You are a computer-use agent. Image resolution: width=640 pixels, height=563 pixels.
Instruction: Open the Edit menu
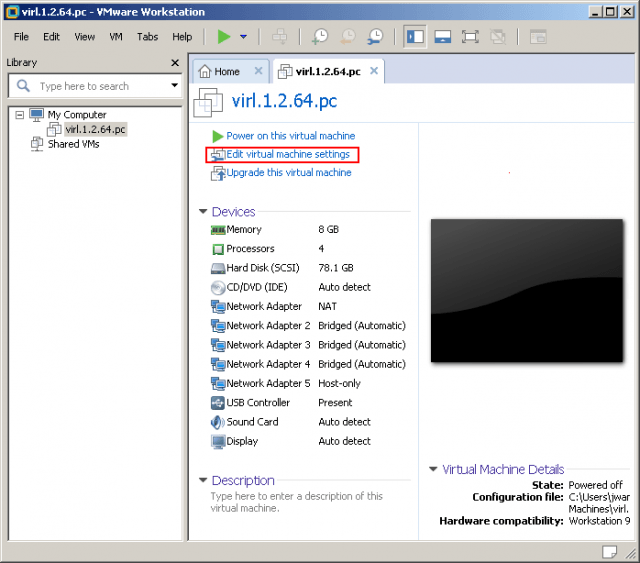(x=51, y=37)
